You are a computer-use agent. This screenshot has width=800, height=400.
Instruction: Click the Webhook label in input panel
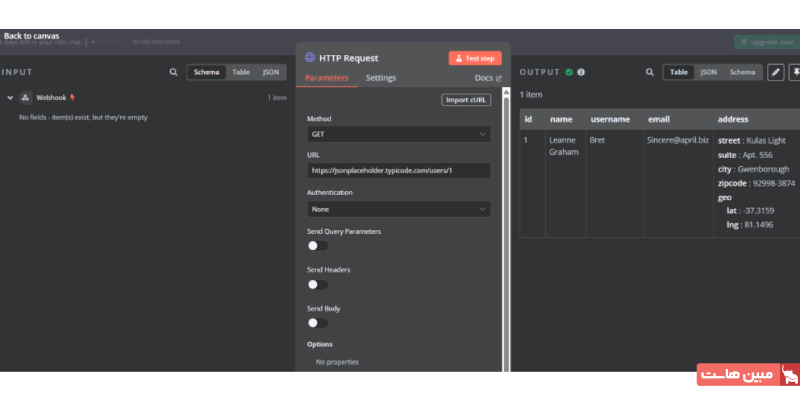coord(51,97)
